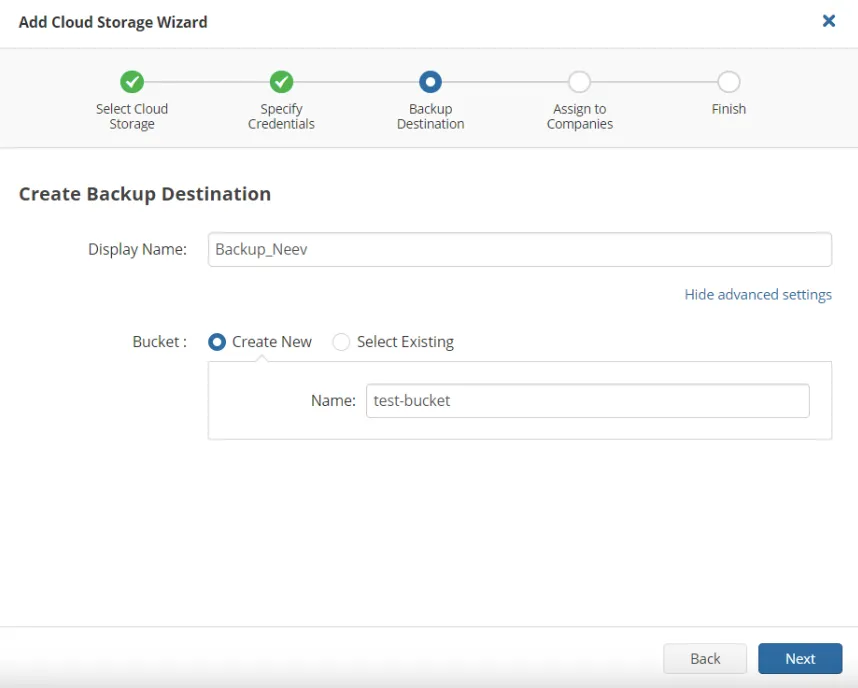
Task: Click the Backup Destination step circle
Action: [x=430, y=82]
